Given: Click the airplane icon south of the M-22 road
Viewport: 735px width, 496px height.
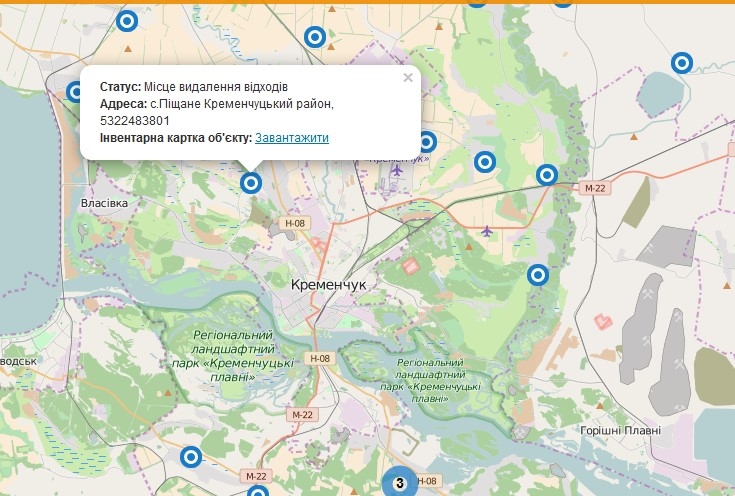Looking at the screenshot, I should coord(487,231).
